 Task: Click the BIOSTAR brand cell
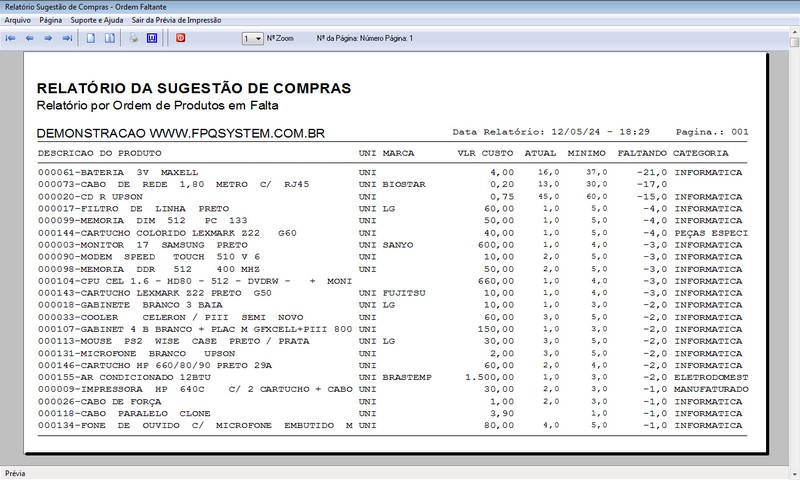pyautogui.click(x=404, y=185)
